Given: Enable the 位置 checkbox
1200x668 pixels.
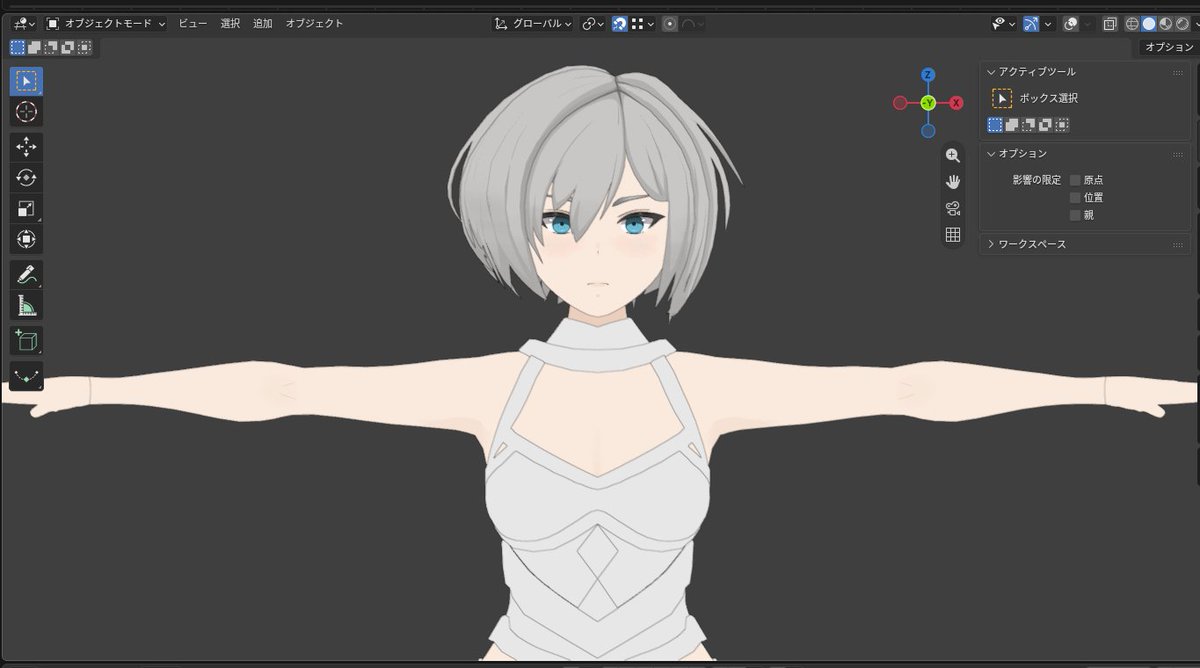Looking at the screenshot, I should coord(1075,198).
